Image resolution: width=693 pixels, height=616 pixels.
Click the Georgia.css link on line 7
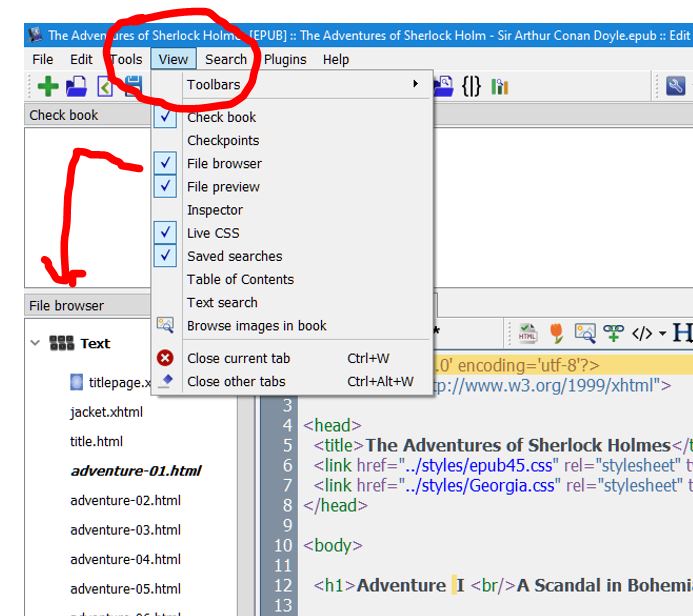coord(480,486)
